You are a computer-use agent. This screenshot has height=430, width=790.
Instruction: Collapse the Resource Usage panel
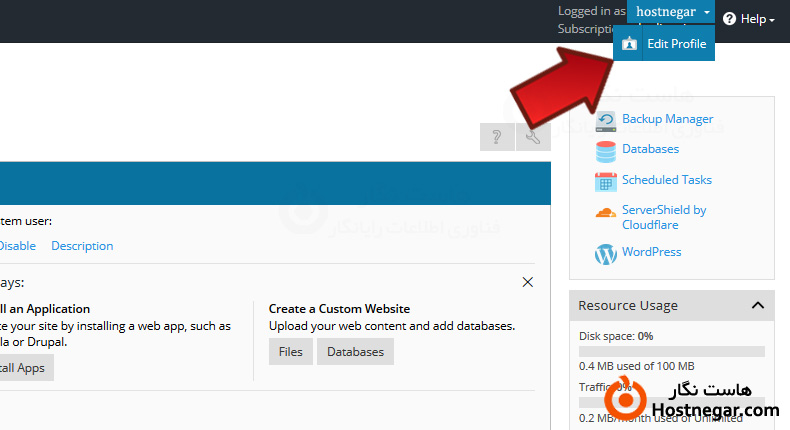tap(757, 305)
